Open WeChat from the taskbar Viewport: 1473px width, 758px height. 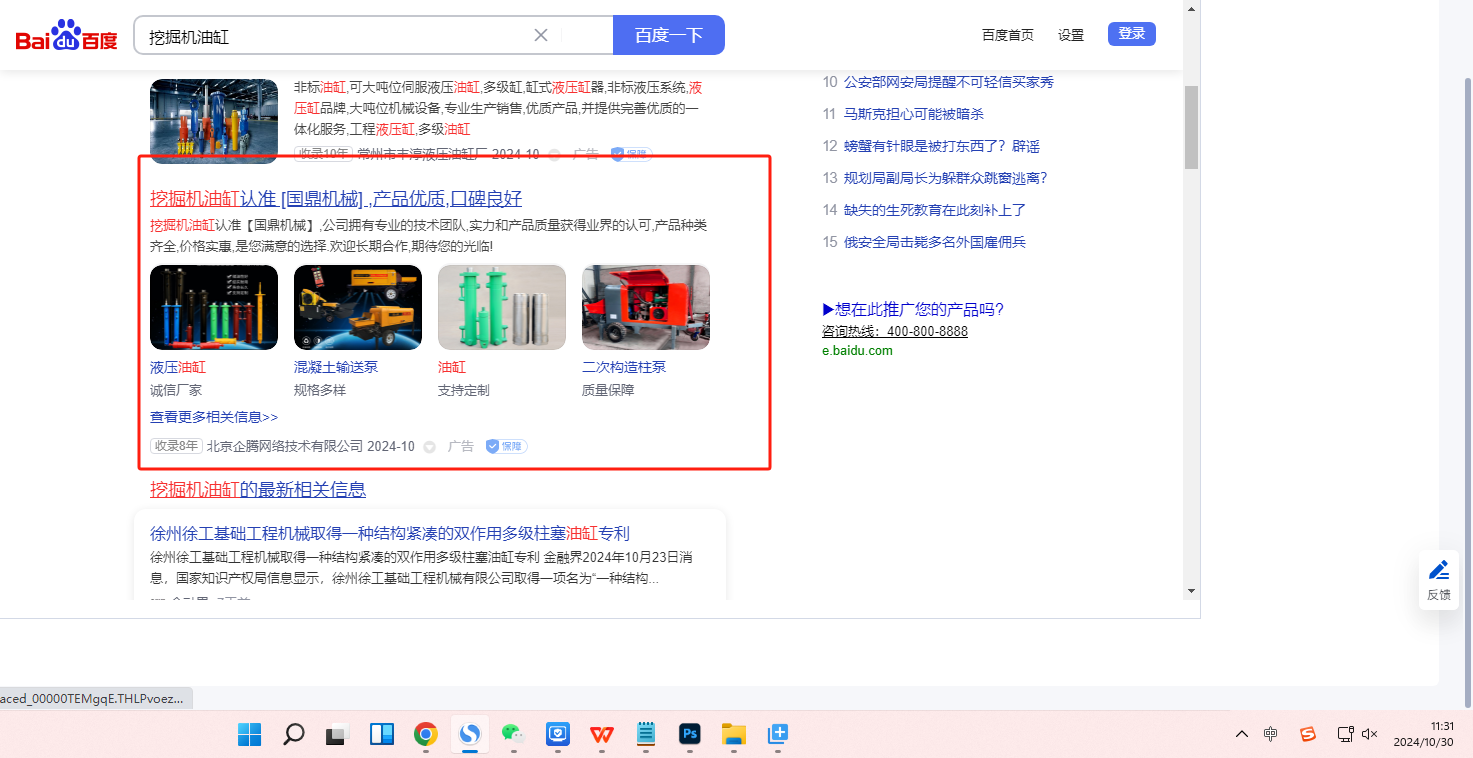coord(513,735)
